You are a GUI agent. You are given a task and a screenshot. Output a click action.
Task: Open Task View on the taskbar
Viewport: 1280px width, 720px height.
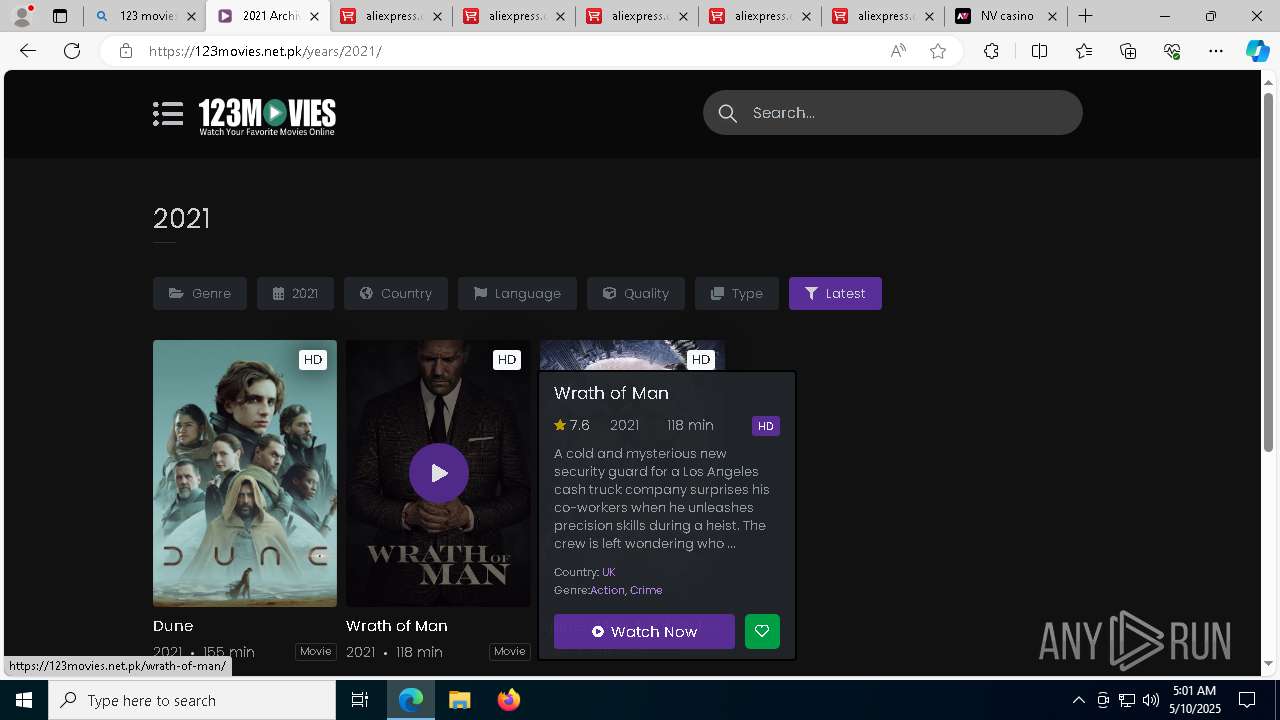tap(360, 700)
